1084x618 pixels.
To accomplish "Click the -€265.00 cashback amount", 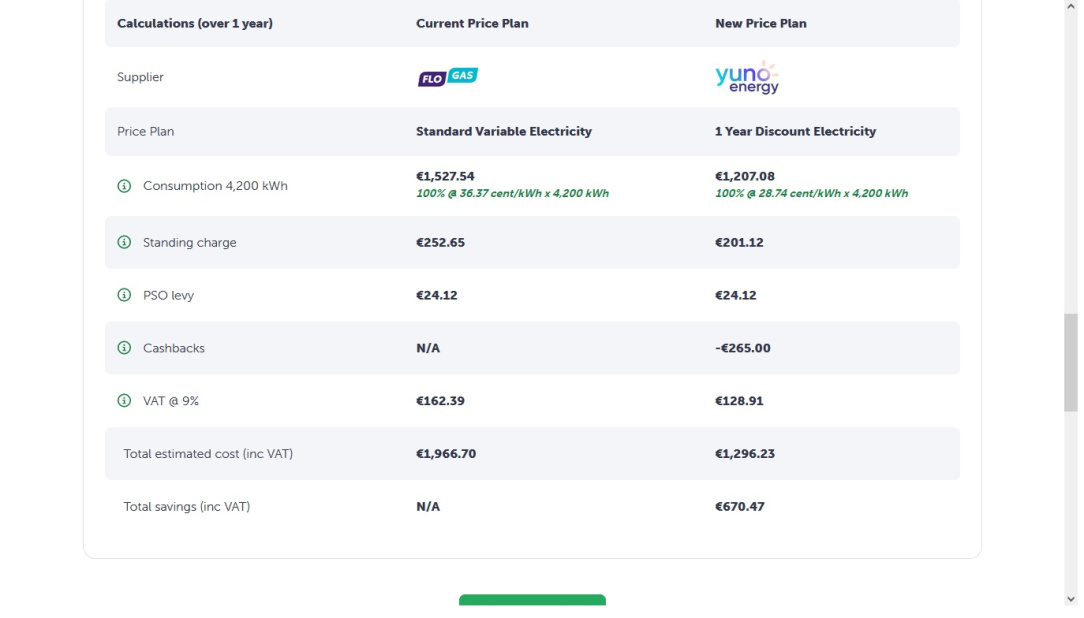I will (x=742, y=348).
